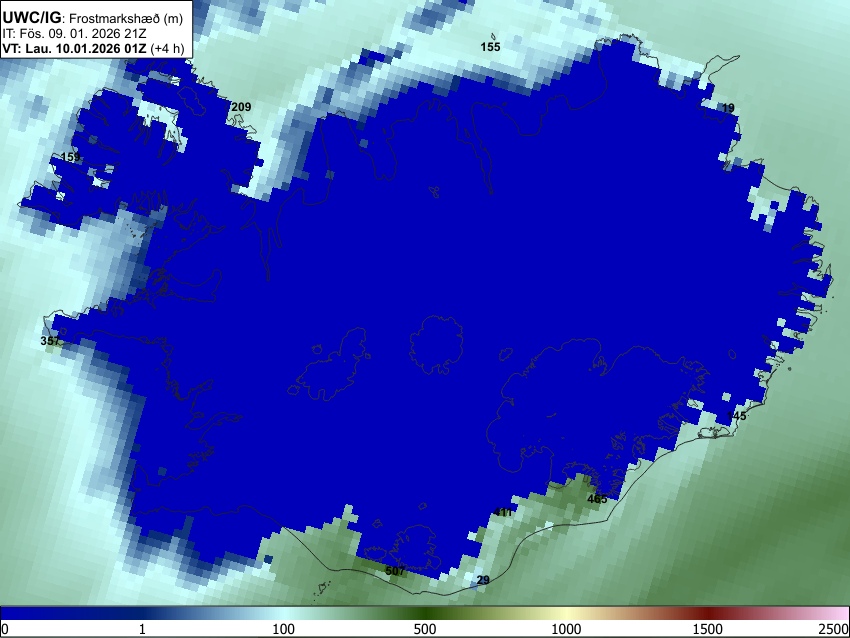
Task: Click the value label 159
Action: tap(71, 157)
